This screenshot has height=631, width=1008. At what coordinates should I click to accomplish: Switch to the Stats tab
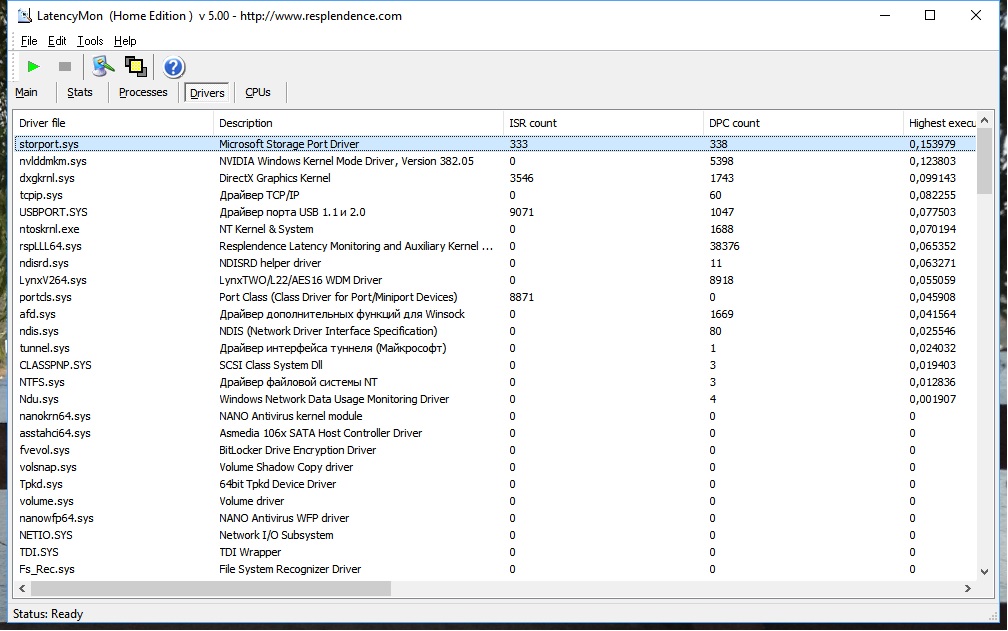[80, 93]
